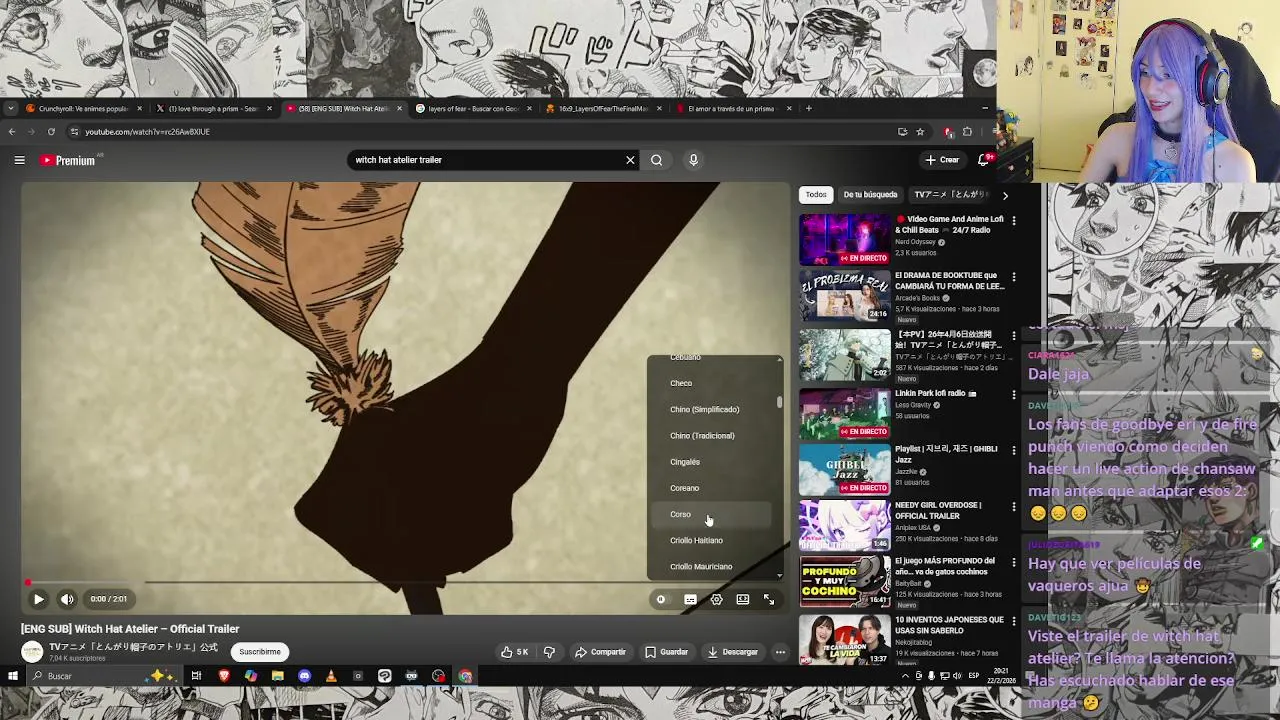Image resolution: width=1280 pixels, height=720 pixels.
Task: Open the YouTube guide hamburger menu
Action: 19,160
